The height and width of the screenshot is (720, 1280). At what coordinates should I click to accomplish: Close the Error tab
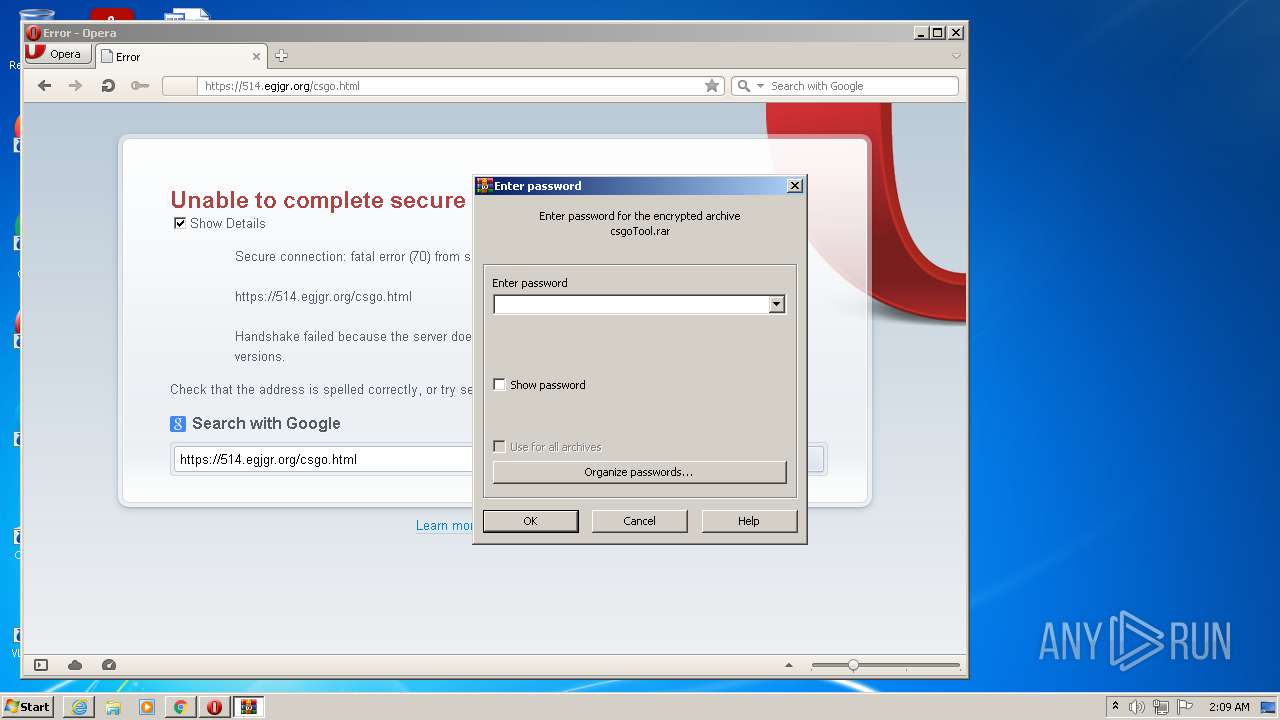tap(256, 57)
